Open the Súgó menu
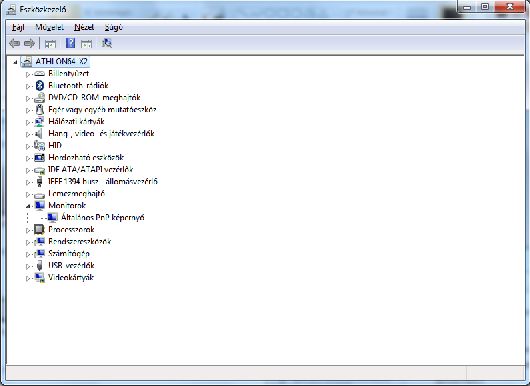The width and height of the screenshot is (530, 386). pyautogui.click(x=113, y=27)
